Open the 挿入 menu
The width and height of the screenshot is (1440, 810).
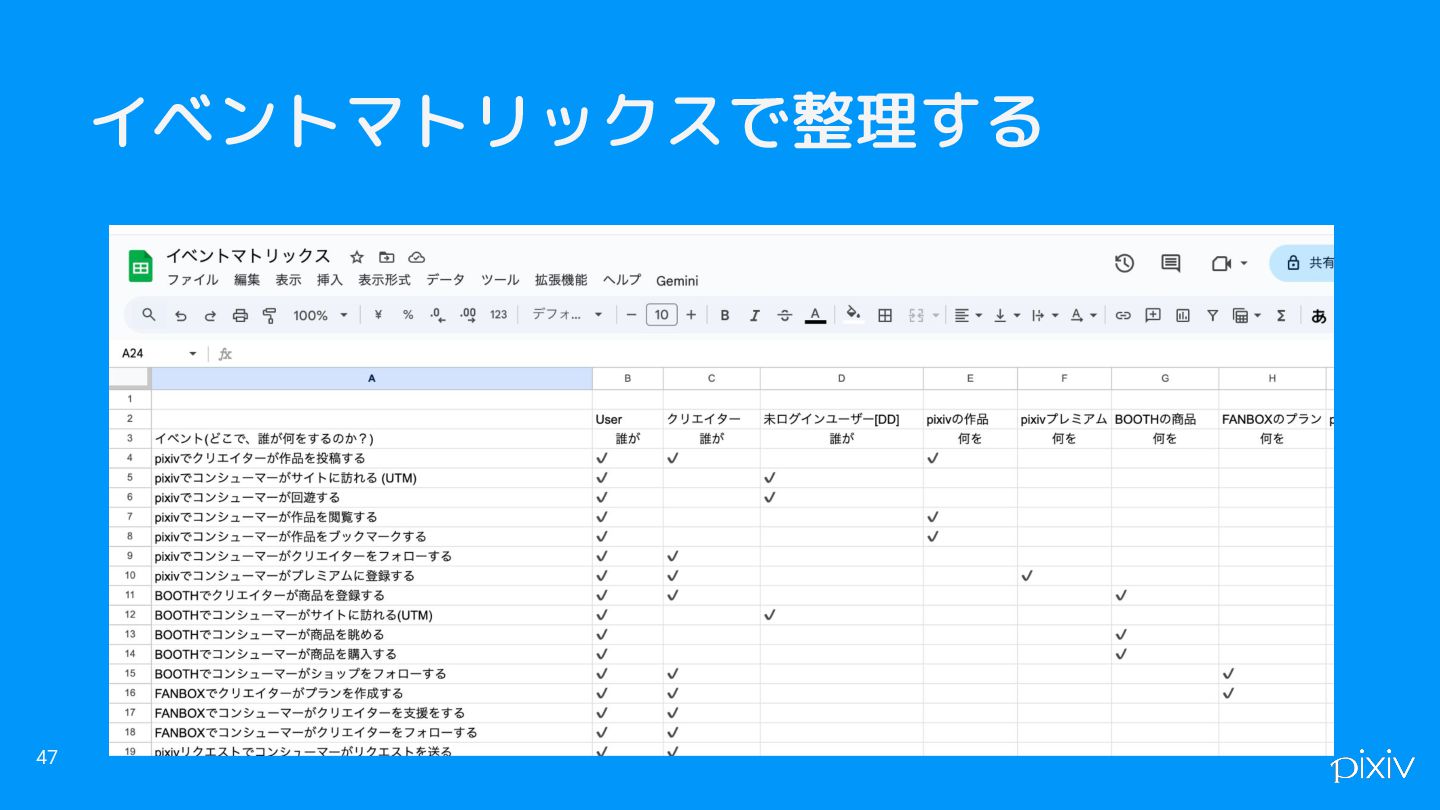tap(330, 281)
